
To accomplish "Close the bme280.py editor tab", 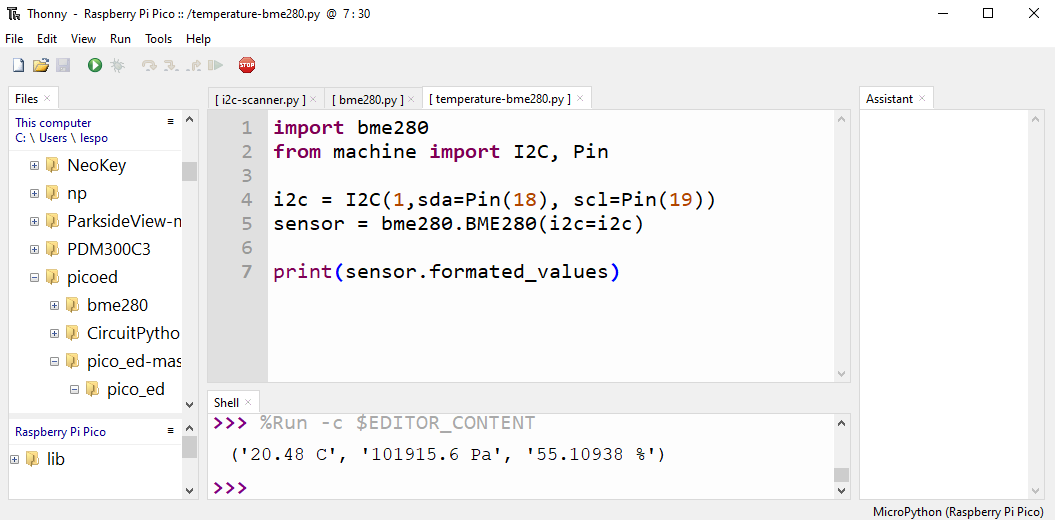I will click(411, 99).
